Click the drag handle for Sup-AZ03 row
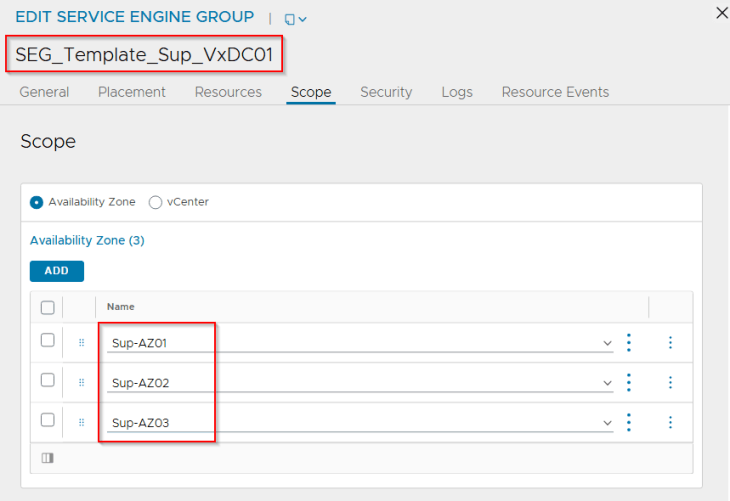This screenshot has width=730, height=501. (x=81, y=422)
